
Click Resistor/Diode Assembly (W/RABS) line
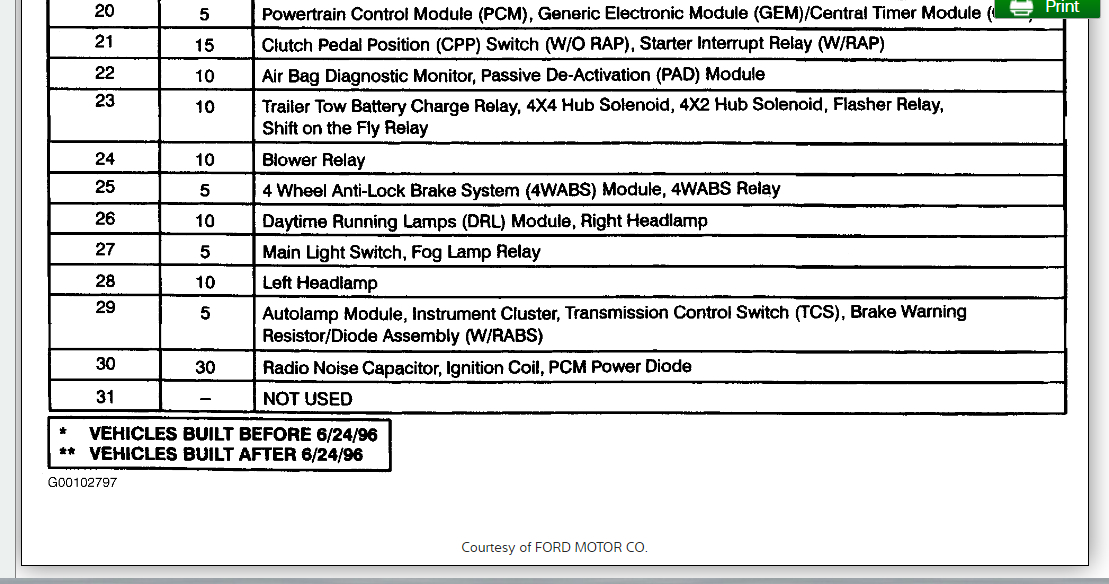coord(402,336)
